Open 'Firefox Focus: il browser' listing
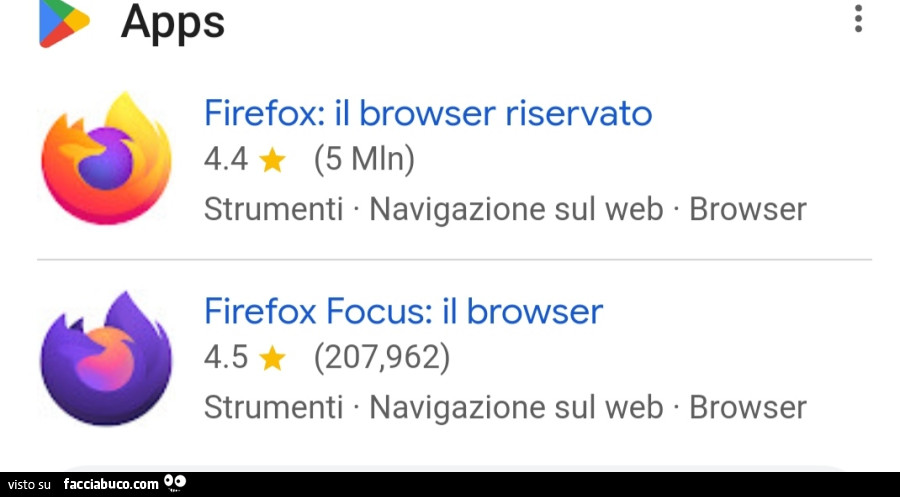 pos(403,312)
